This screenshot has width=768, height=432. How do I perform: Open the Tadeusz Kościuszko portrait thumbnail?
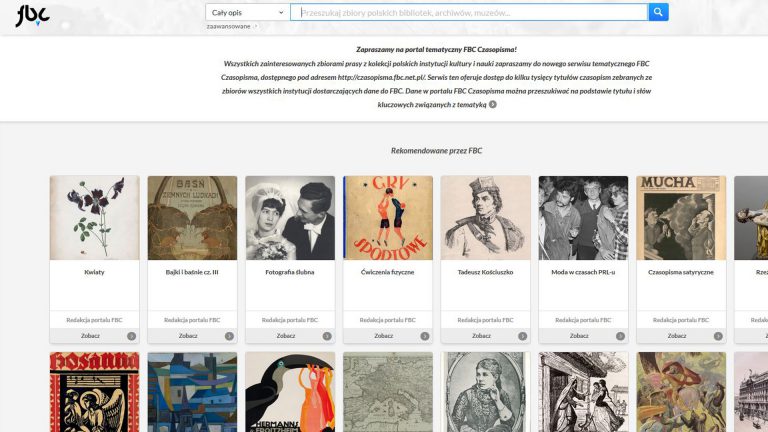pyautogui.click(x=485, y=218)
